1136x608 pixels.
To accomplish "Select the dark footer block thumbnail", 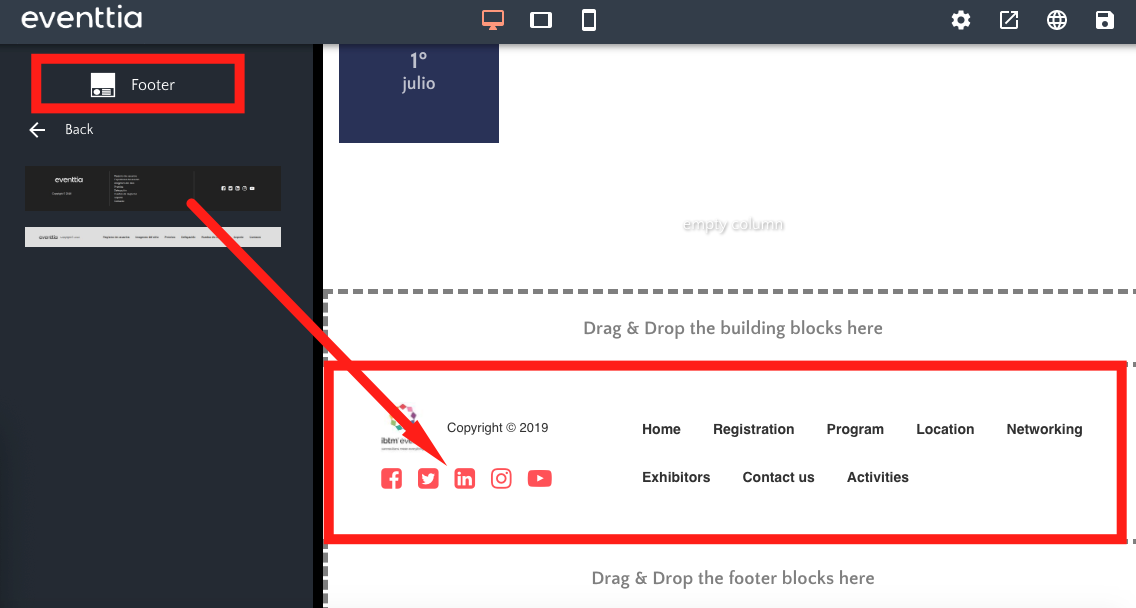I will [152, 188].
